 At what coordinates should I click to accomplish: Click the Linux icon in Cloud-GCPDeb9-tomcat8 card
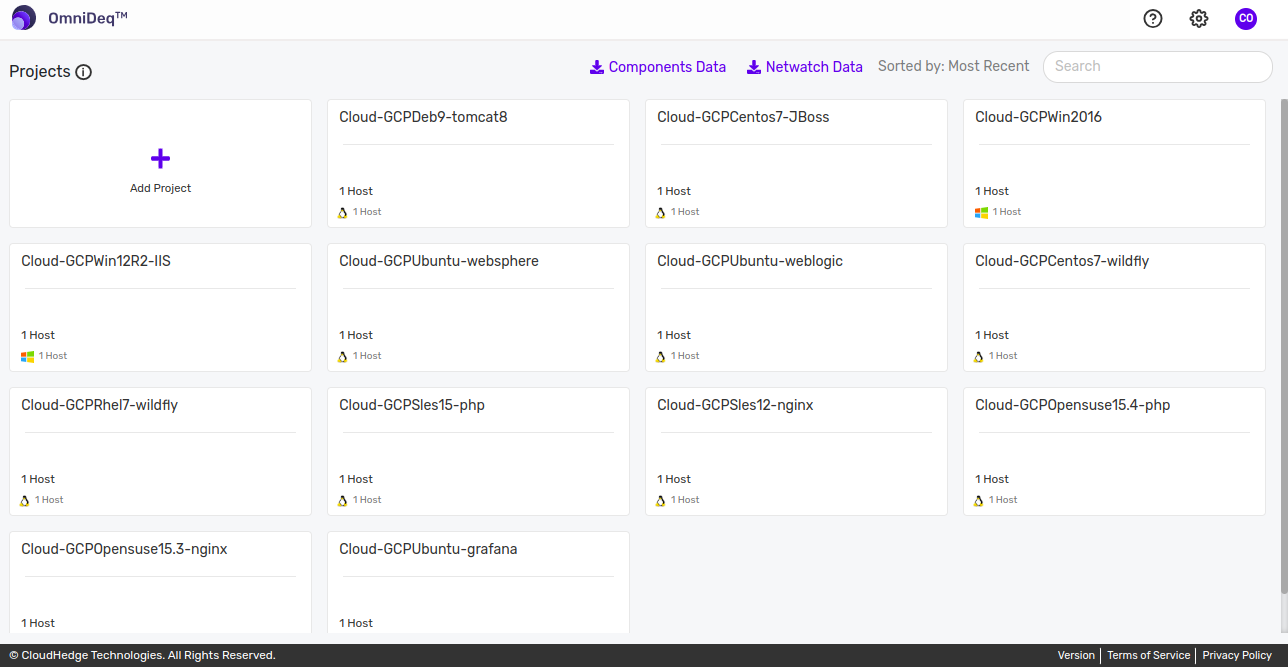[x=343, y=212]
